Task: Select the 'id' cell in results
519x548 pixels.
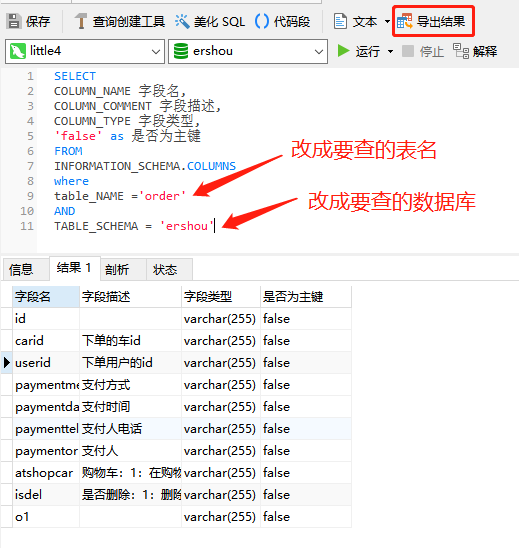Action: (46, 319)
